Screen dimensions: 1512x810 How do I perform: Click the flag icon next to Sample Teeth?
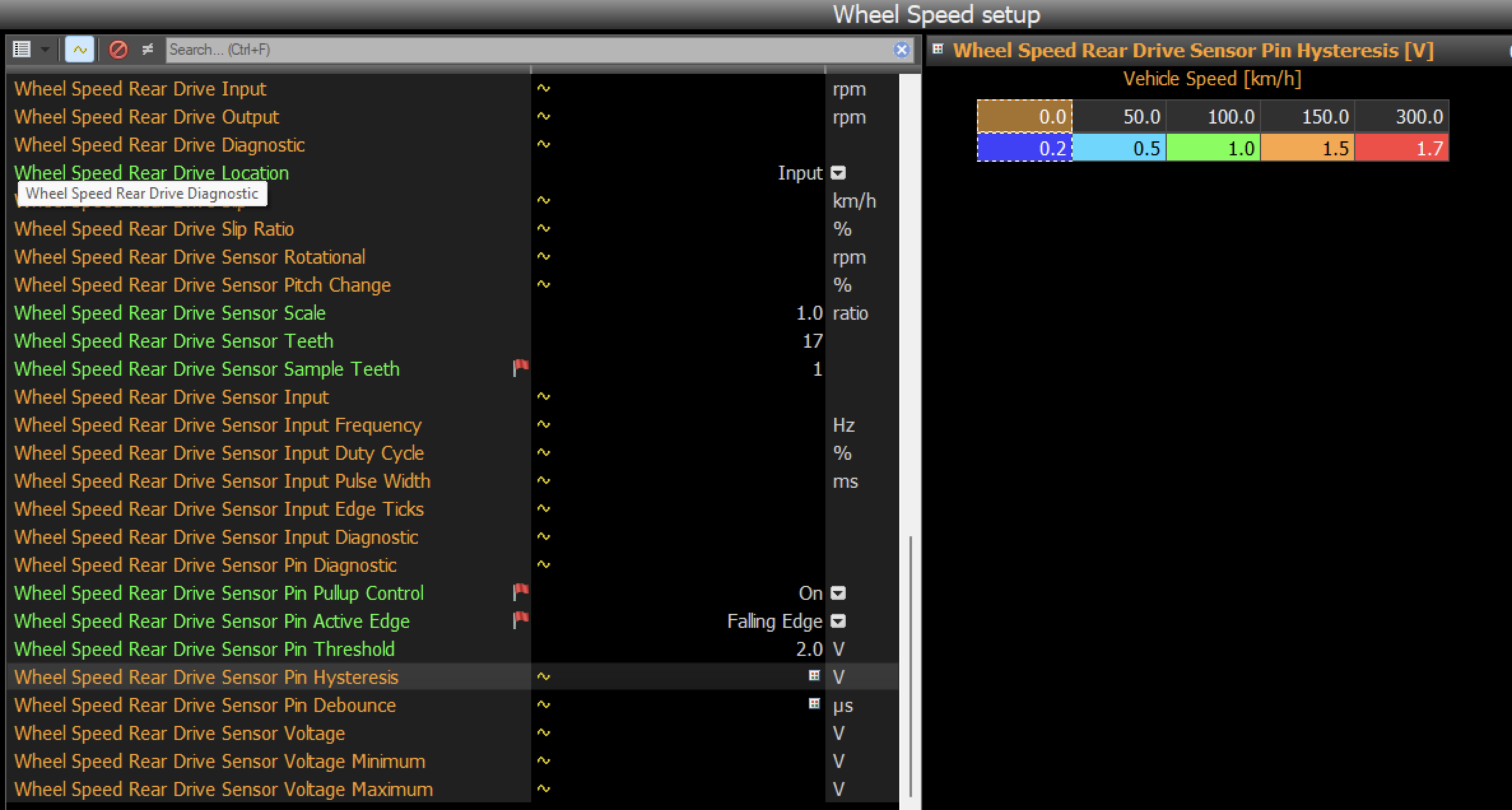(x=520, y=369)
